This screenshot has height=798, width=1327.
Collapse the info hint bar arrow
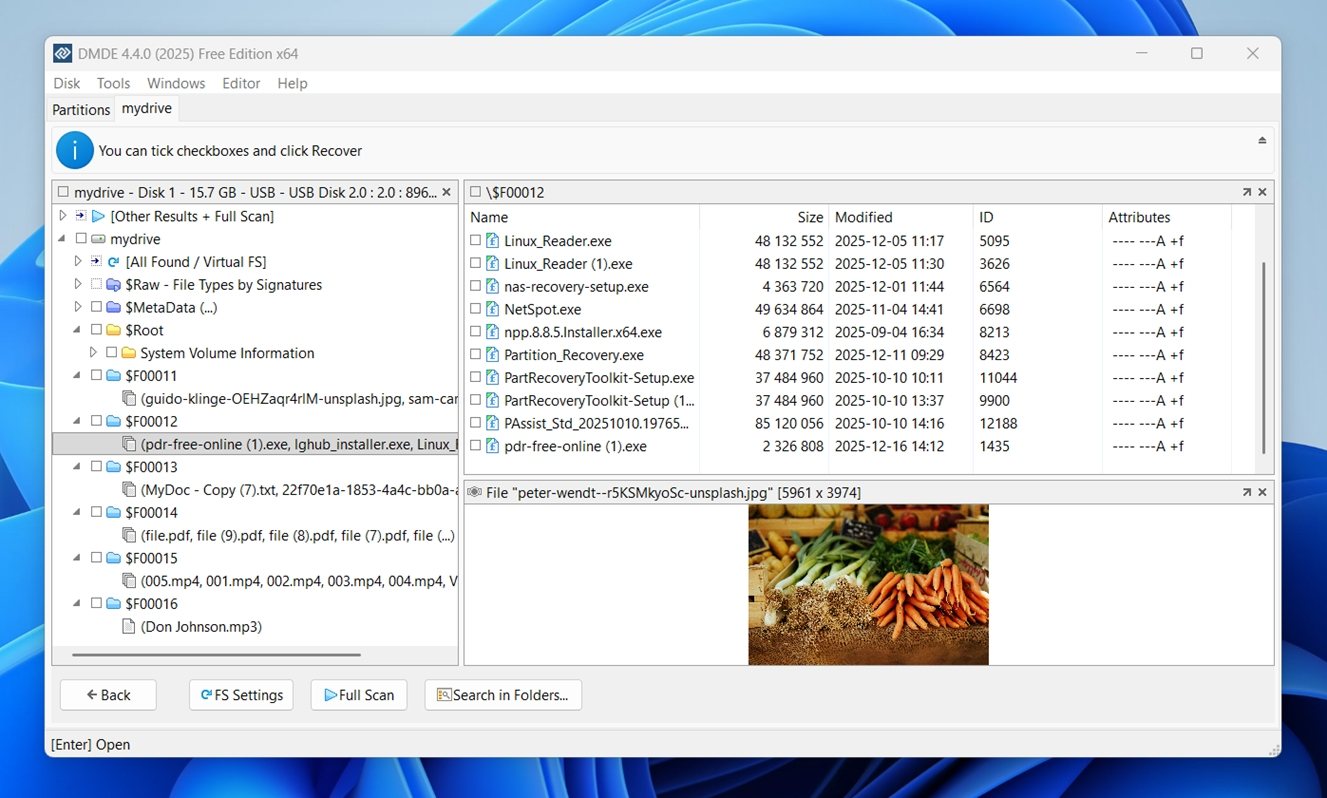(x=1262, y=140)
